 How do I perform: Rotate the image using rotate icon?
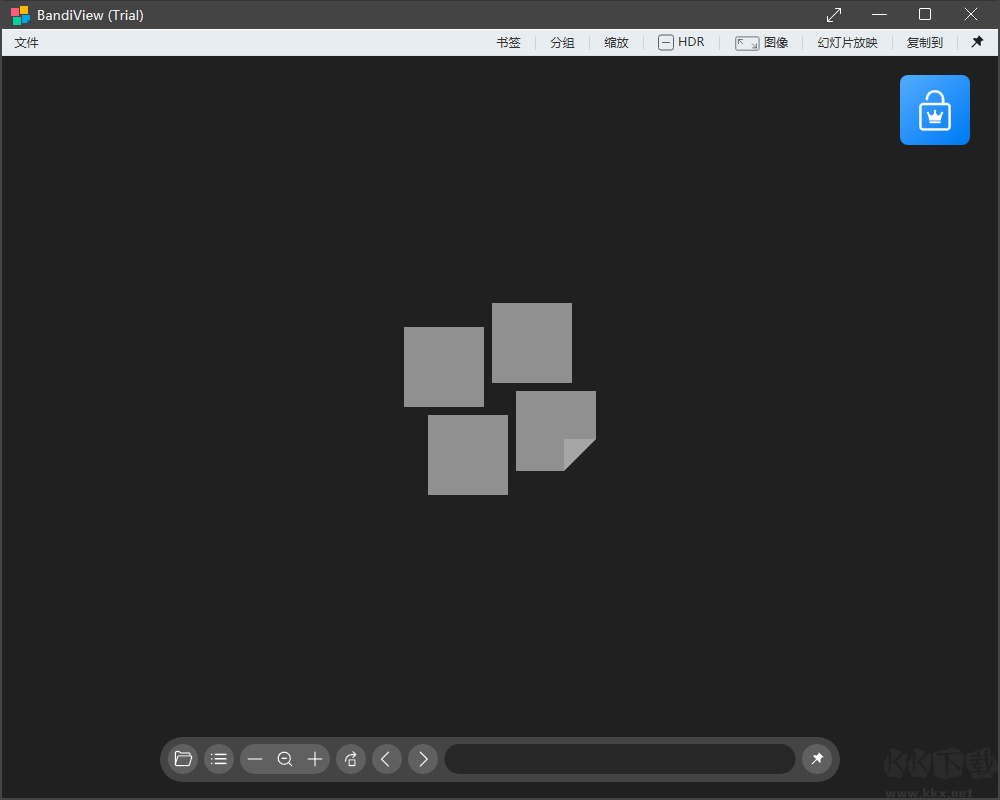tap(351, 759)
